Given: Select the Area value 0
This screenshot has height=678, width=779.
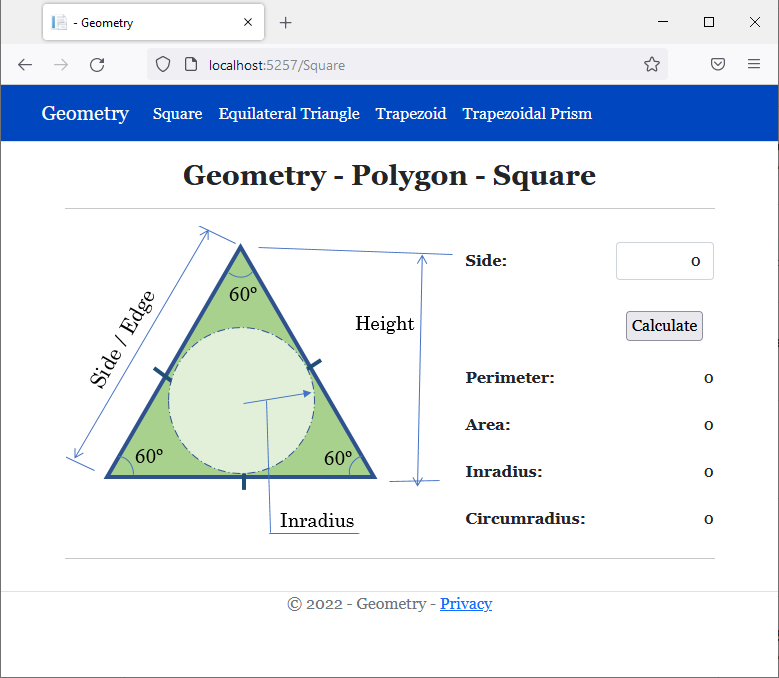Looking at the screenshot, I should coord(708,425).
